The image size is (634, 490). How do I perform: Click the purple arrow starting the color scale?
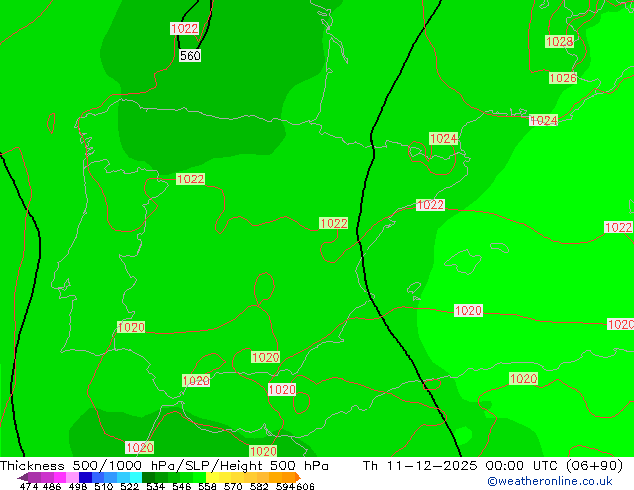click(23, 478)
